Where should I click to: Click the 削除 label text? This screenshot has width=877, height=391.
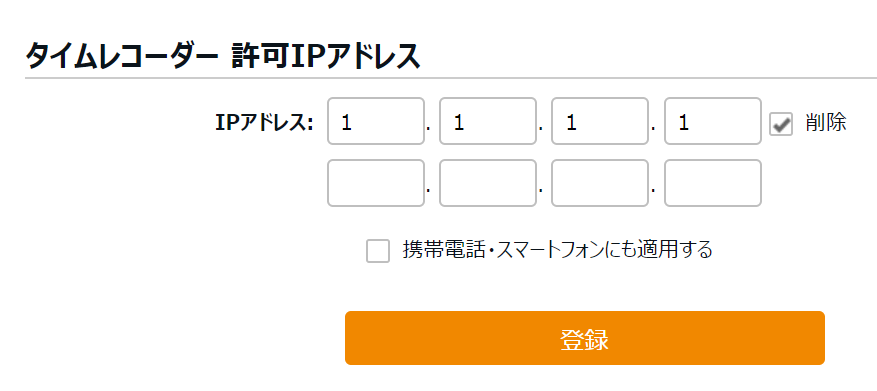(x=826, y=123)
